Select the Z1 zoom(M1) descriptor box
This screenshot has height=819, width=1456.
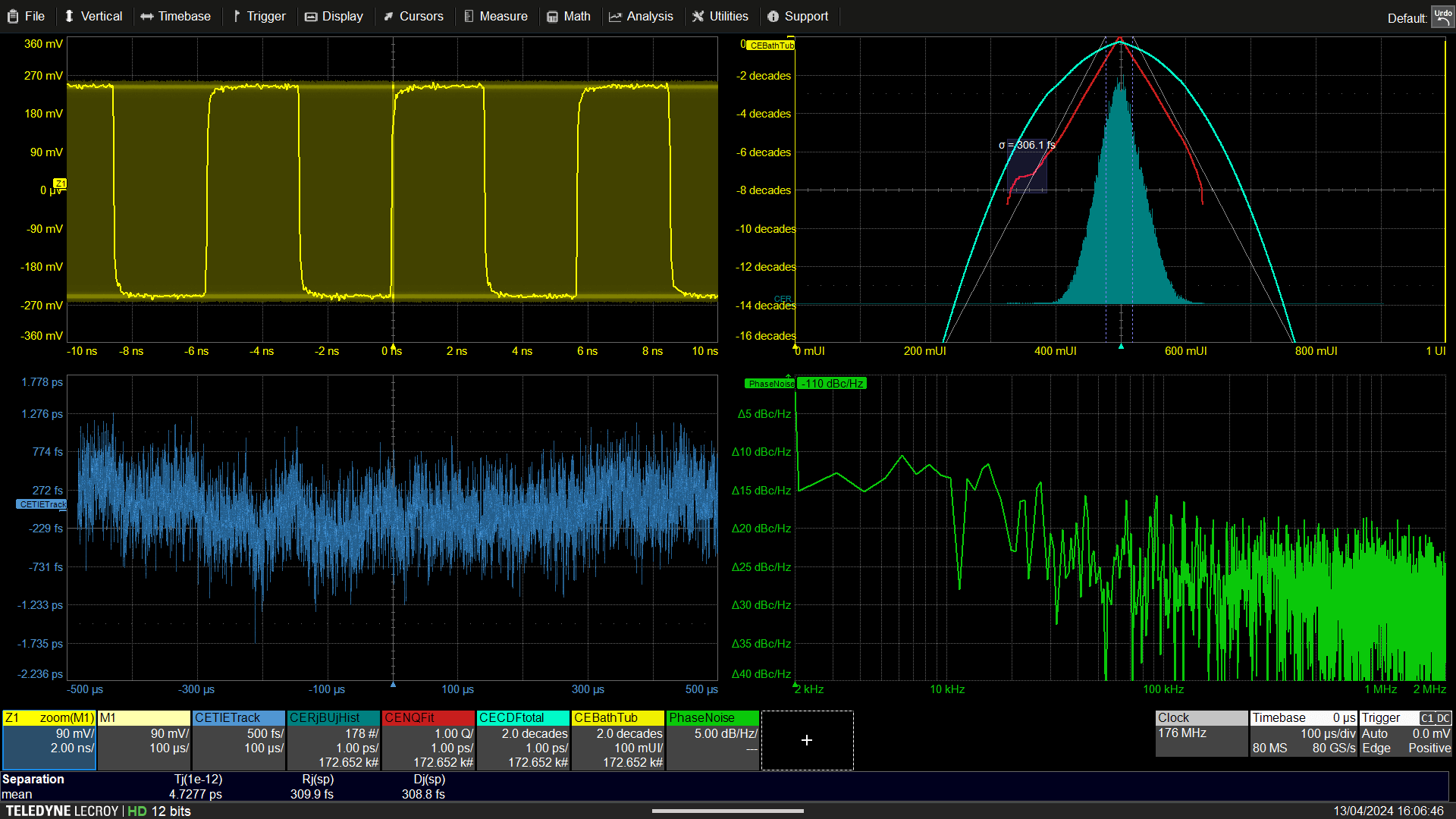coord(49,740)
